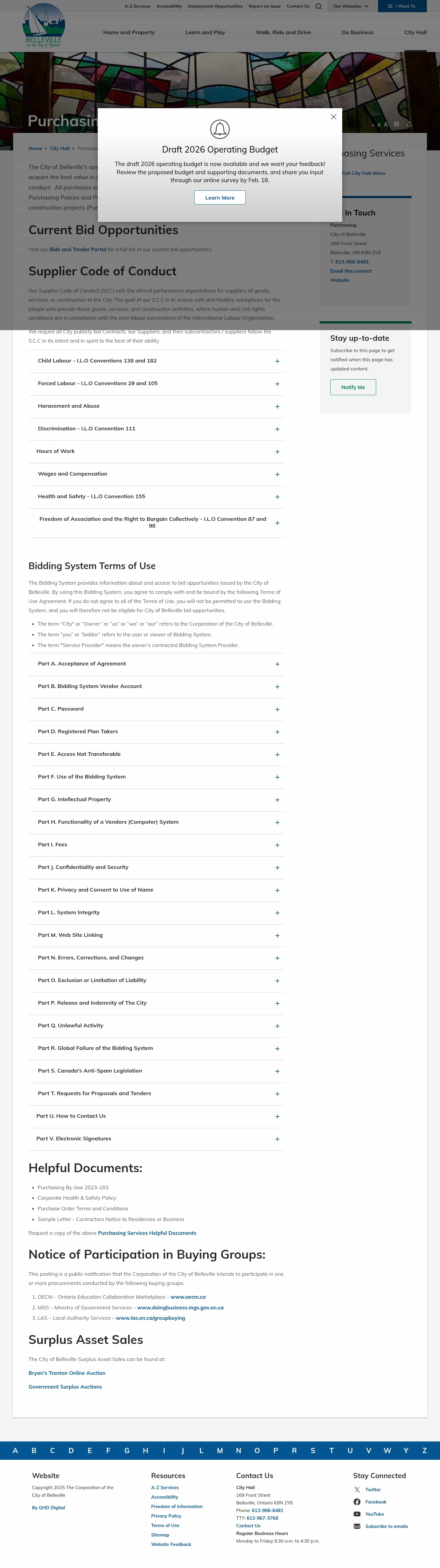Click the search magnifier icon
This screenshot has height=1568, width=440.
pyautogui.click(x=318, y=6)
